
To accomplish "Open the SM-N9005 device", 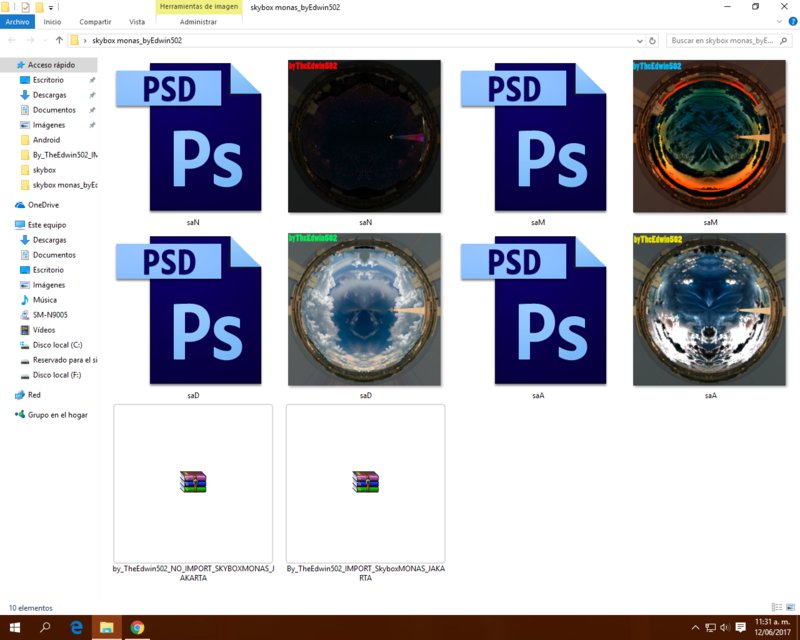I will click(x=49, y=315).
